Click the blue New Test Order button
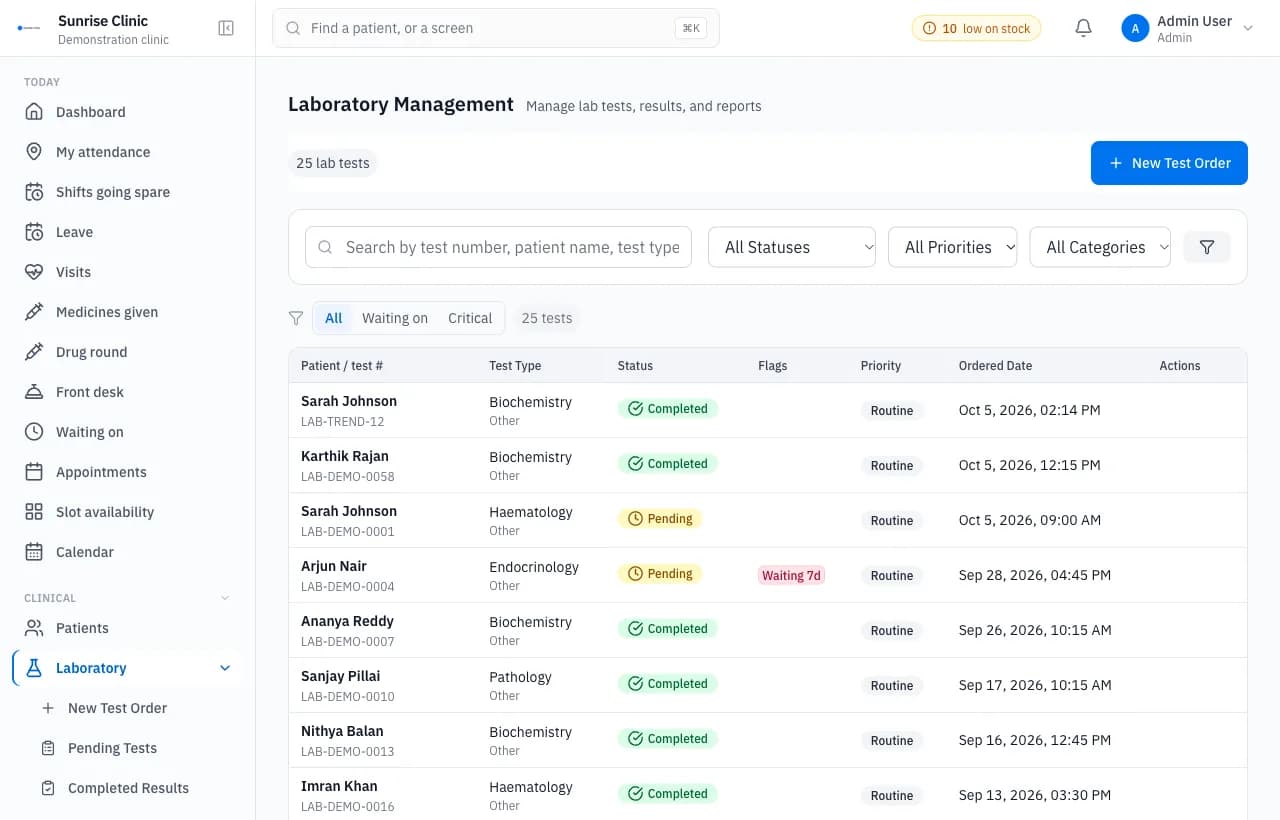The width and height of the screenshot is (1280, 820). [1169, 163]
